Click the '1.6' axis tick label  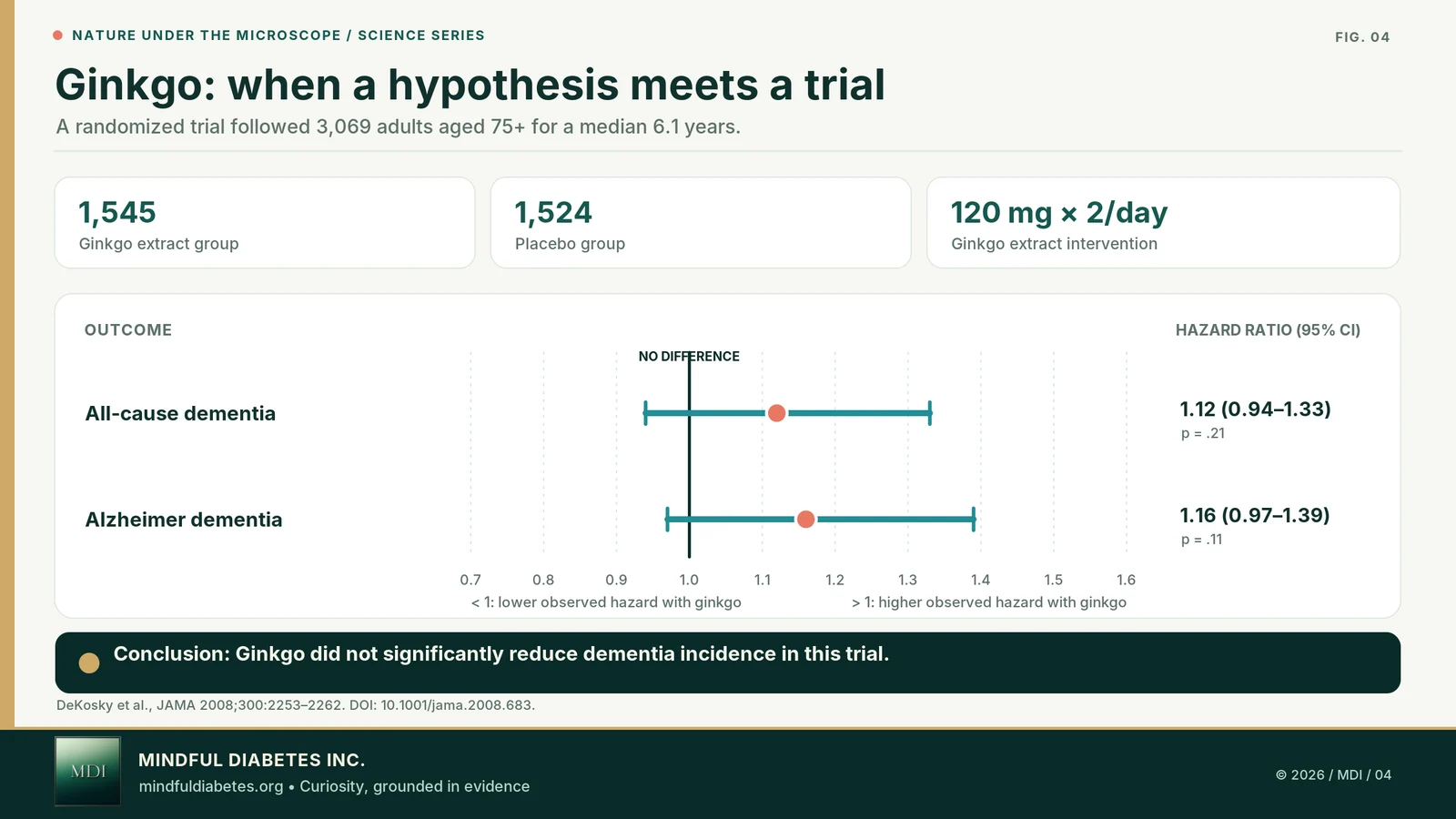[1126, 580]
